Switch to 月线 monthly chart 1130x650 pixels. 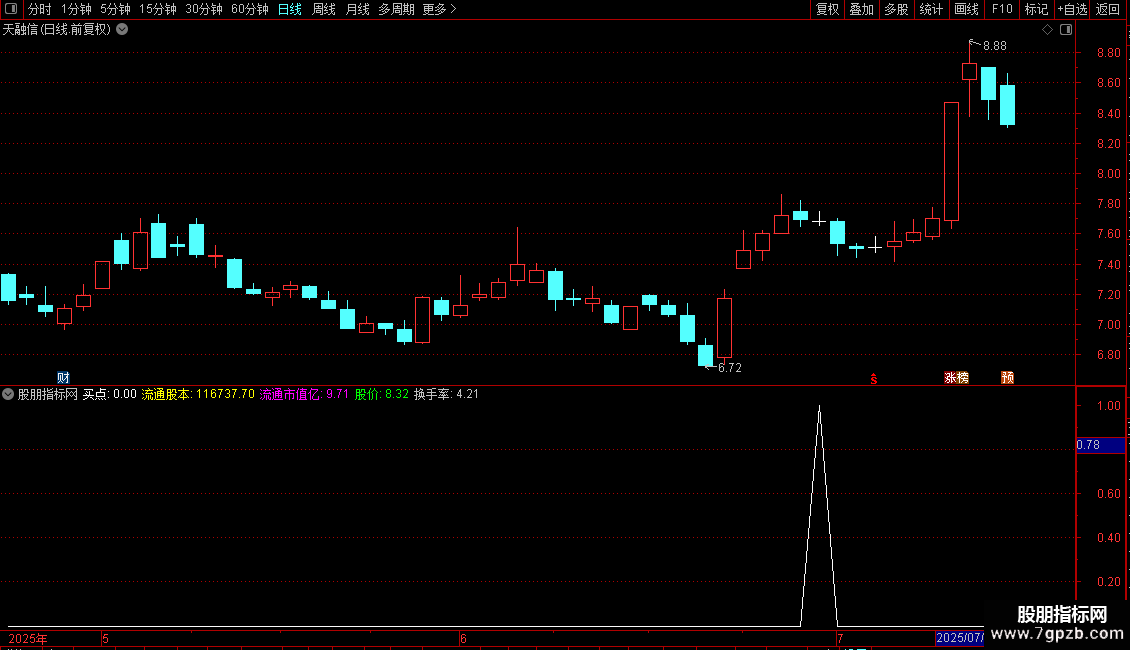coord(357,9)
